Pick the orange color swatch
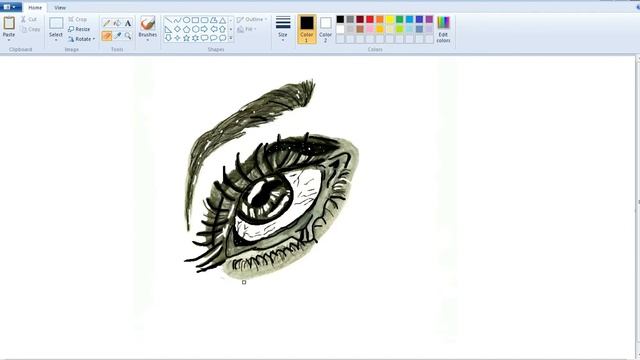The width and height of the screenshot is (640, 360). [380, 19]
